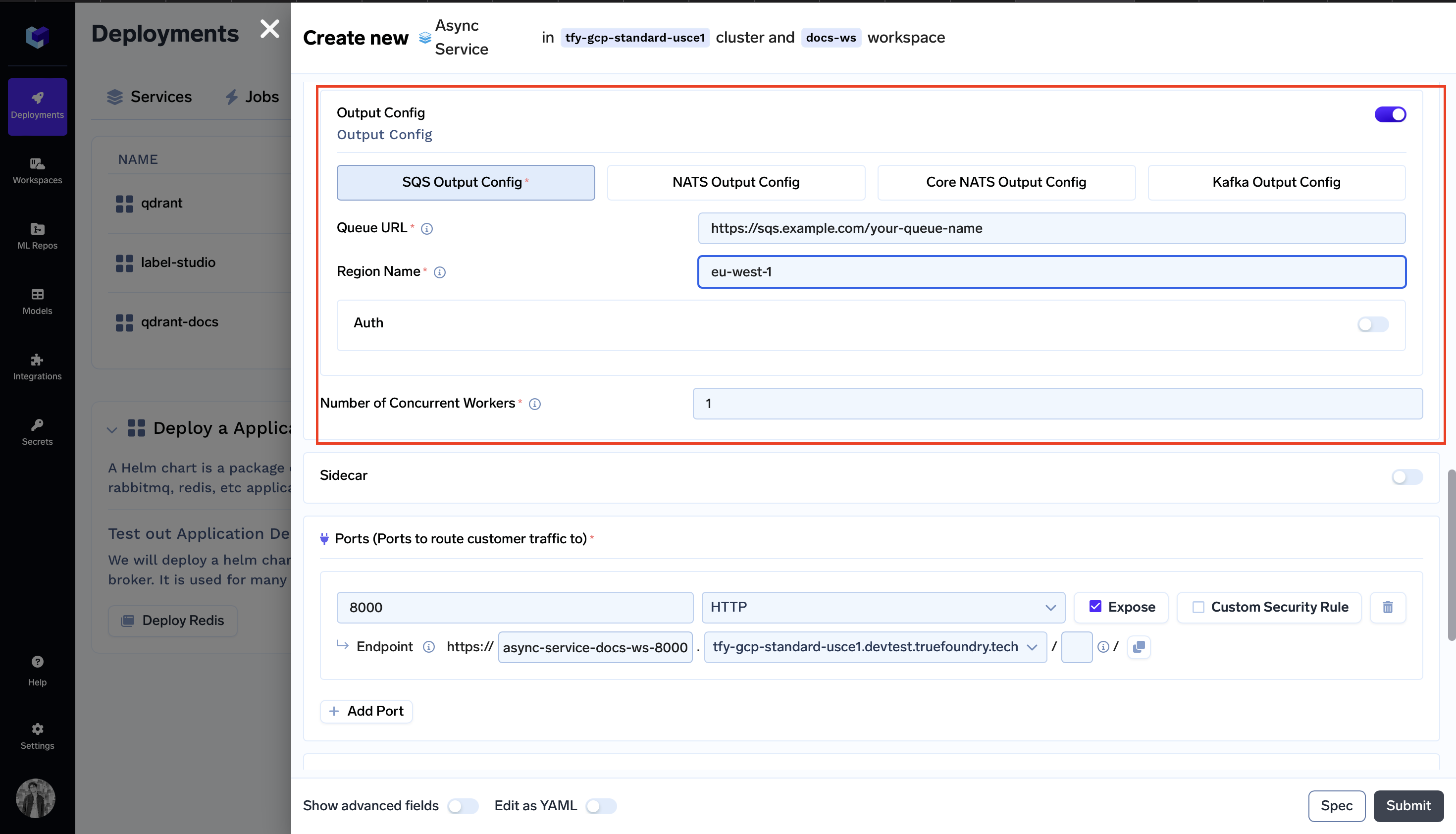Click the qdrant application icon
This screenshot has width=1456, height=834.
click(x=124, y=204)
